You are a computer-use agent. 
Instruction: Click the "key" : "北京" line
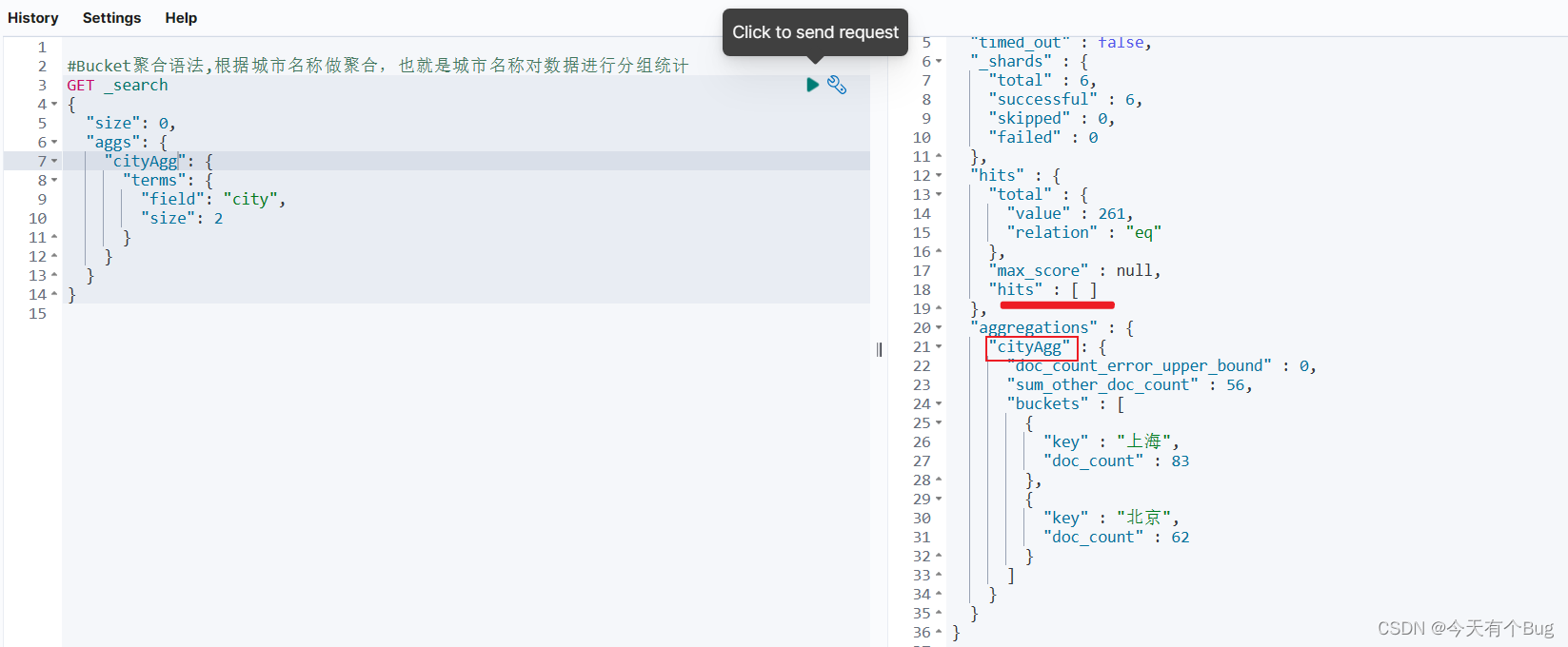pos(1111,518)
